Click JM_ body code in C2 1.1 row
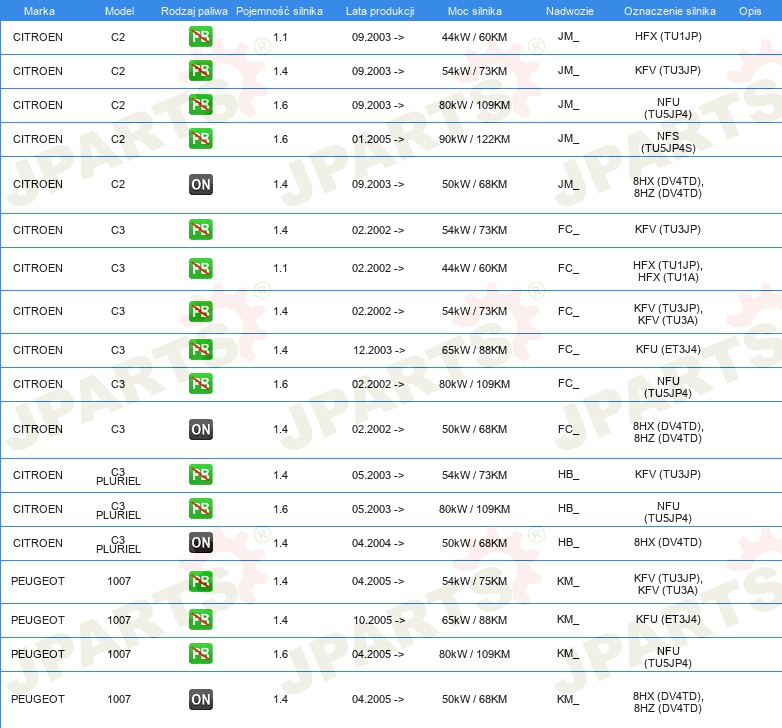The width and height of the screenshot is (782, 728). tap(568, 36)
